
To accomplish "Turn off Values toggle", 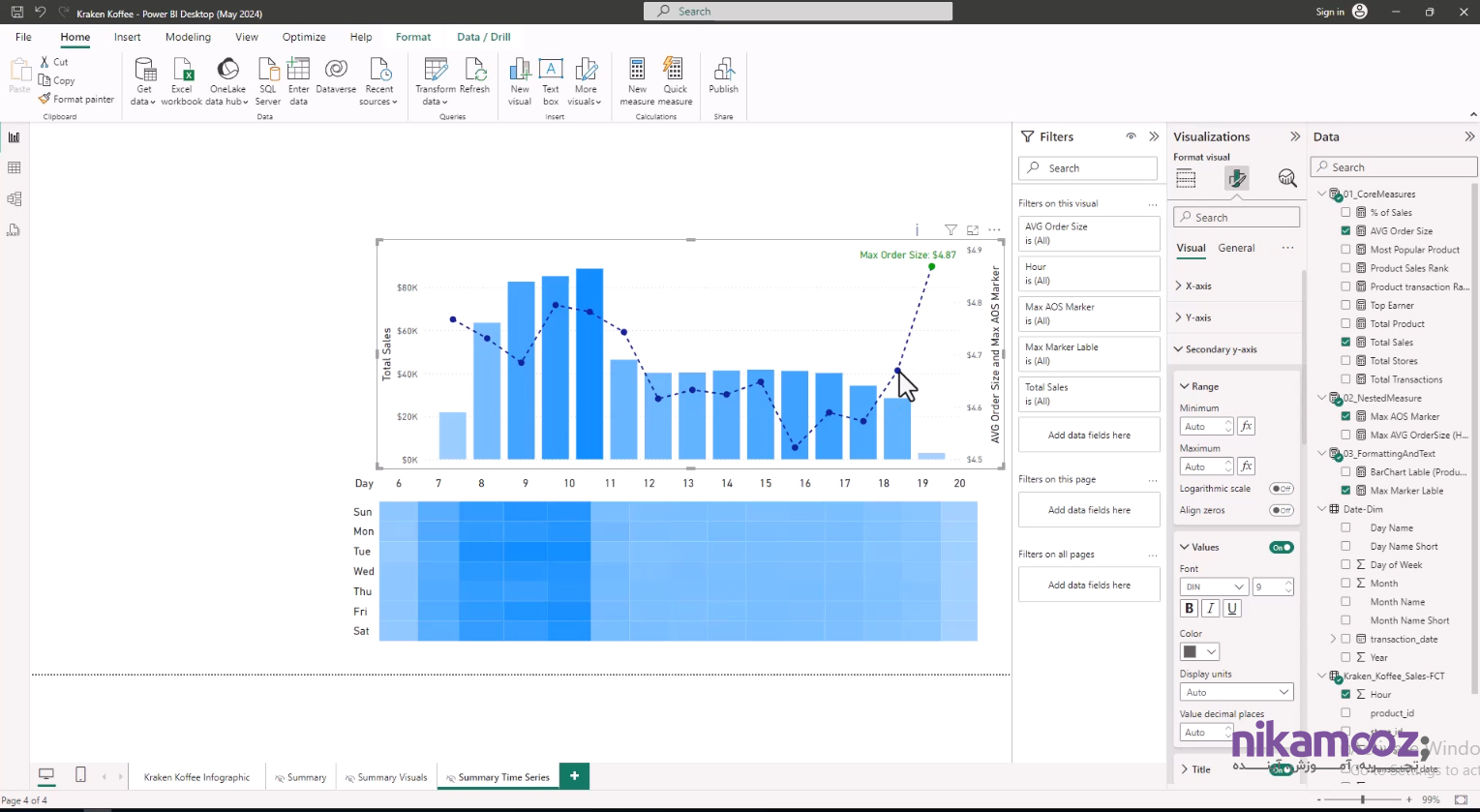I will coord(1281,548).
